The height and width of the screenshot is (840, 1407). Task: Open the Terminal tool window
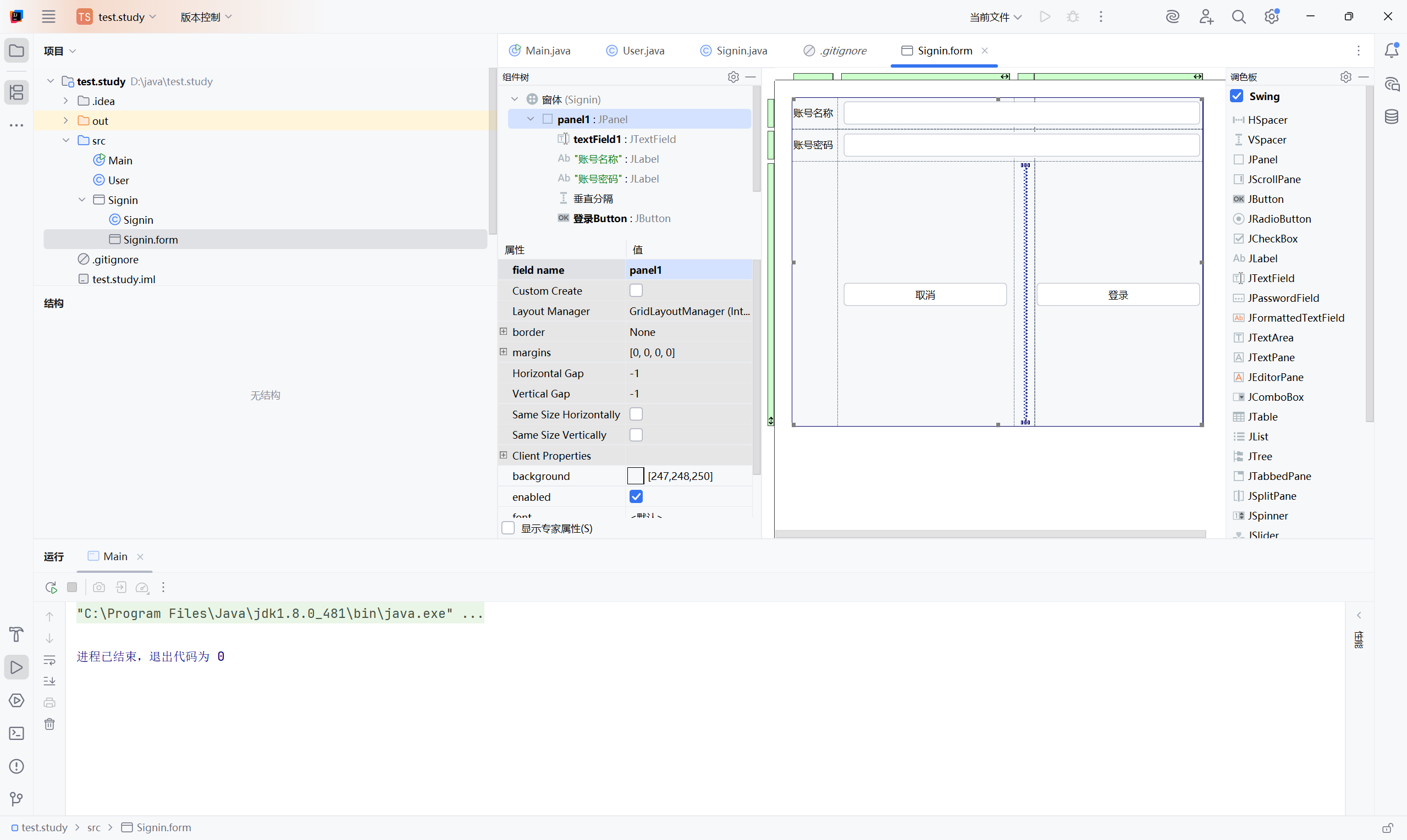16,733
